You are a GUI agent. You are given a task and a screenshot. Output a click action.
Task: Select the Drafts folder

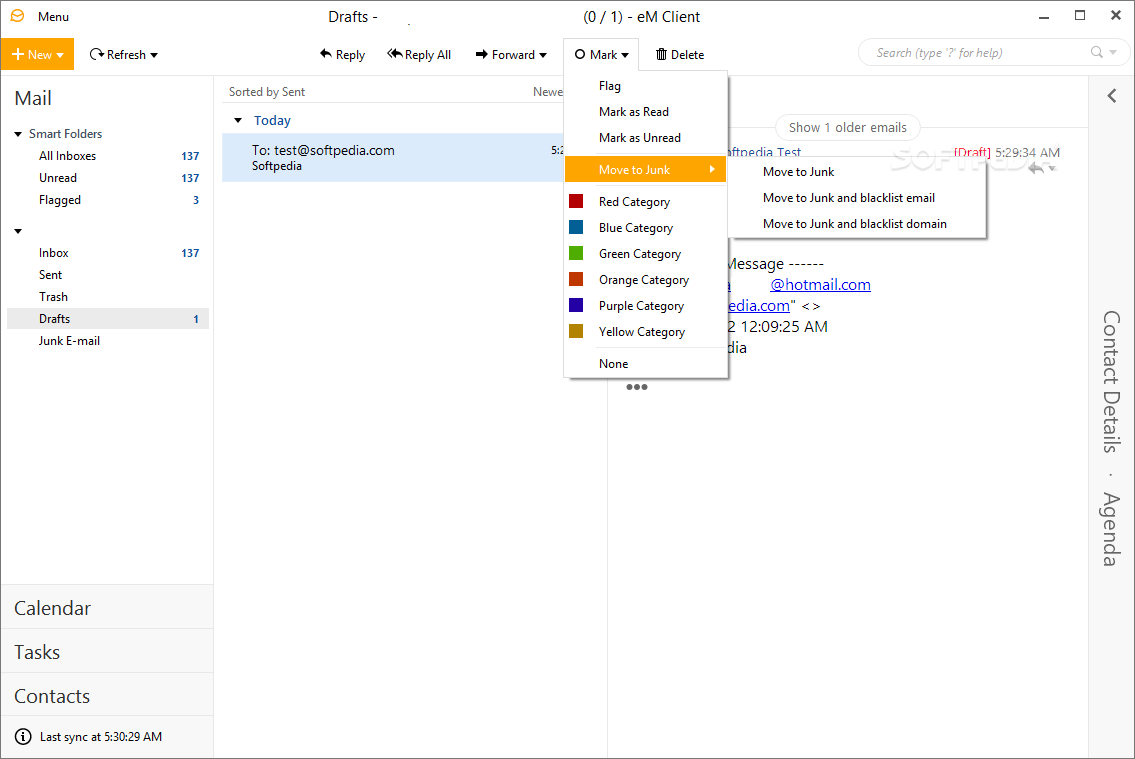tap(109, 318)
